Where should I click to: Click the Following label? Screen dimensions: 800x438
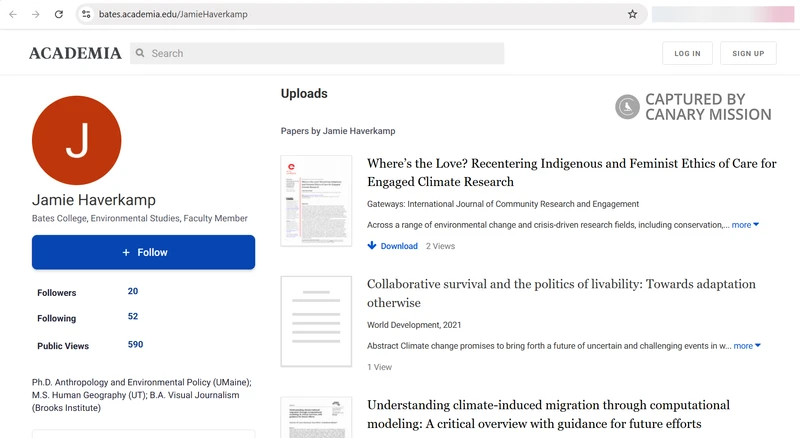tap(57, 318)
